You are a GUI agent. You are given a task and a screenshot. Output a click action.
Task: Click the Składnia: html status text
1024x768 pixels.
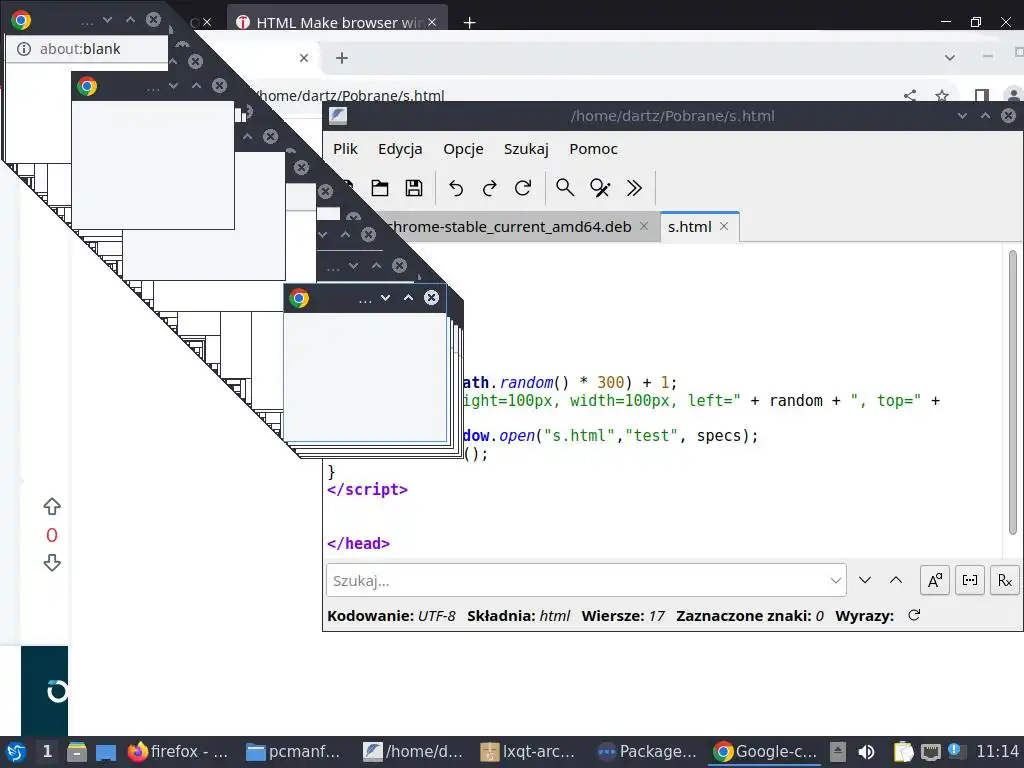519,616
